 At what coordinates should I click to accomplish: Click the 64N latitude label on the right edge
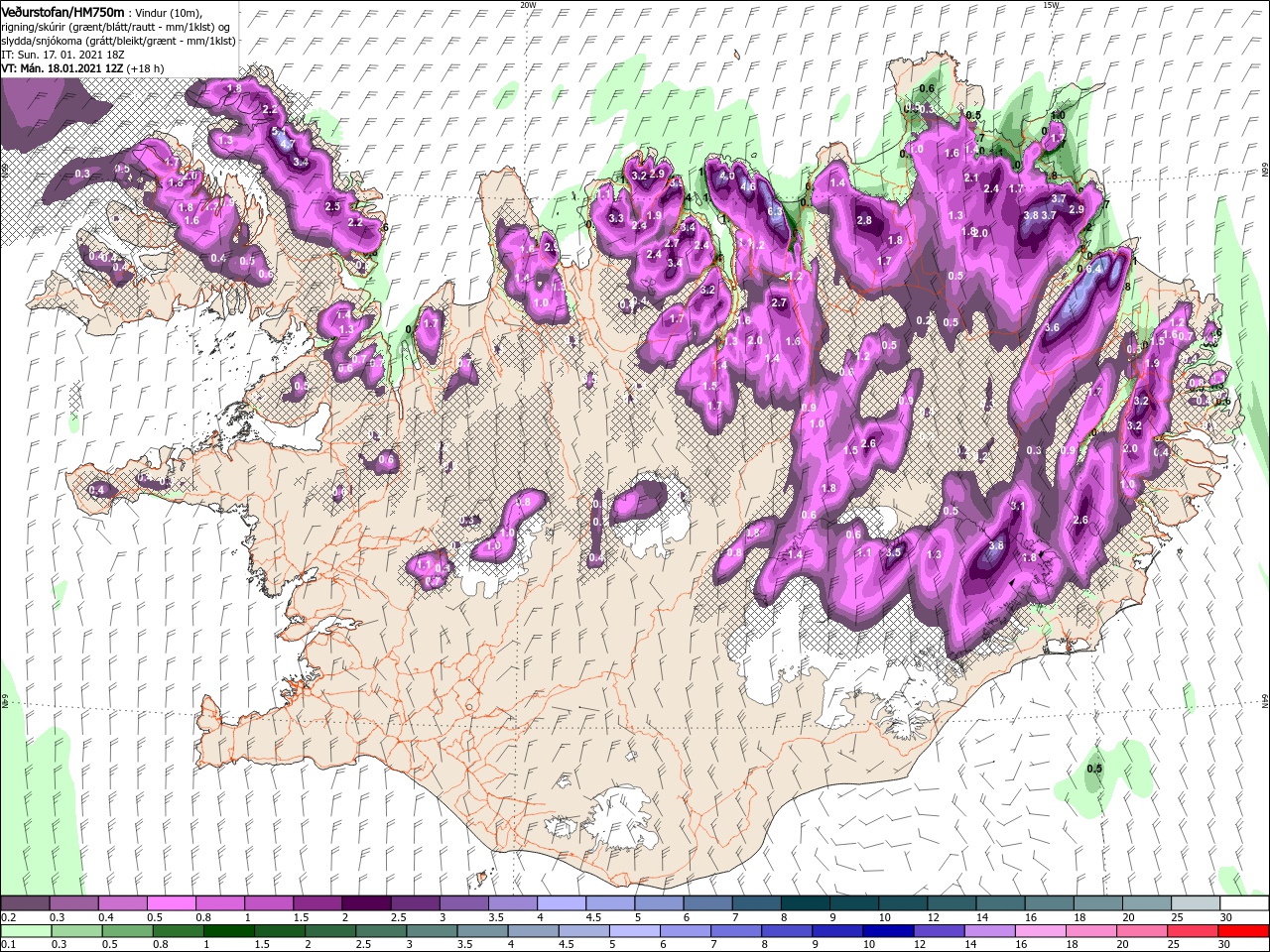click(x=1265, y=700)
